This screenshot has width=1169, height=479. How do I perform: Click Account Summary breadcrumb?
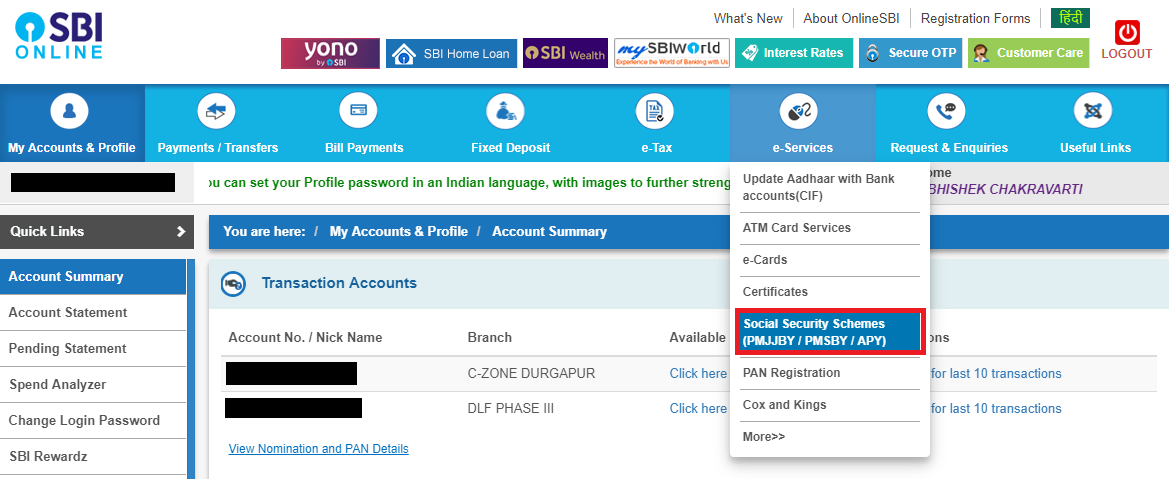pyautogui.click(x=549, y=231)
